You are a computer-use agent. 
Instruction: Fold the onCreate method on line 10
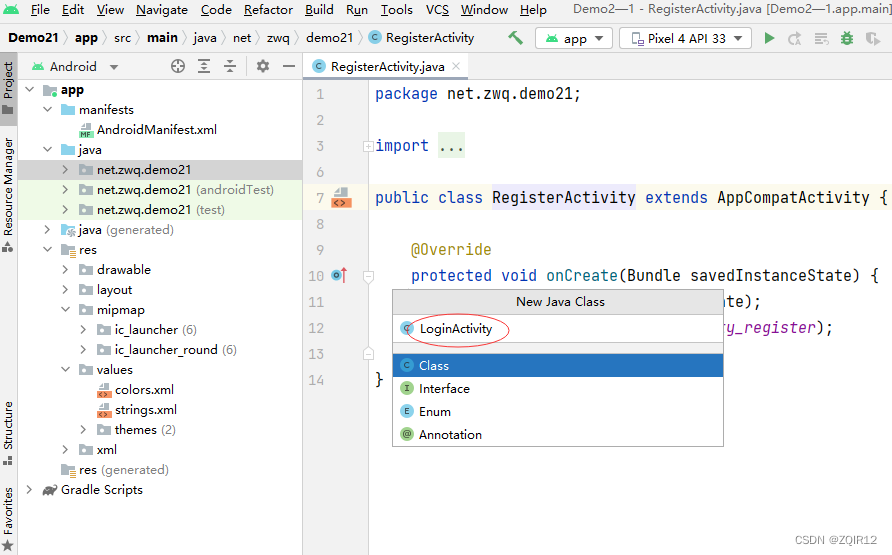(369, 276)
